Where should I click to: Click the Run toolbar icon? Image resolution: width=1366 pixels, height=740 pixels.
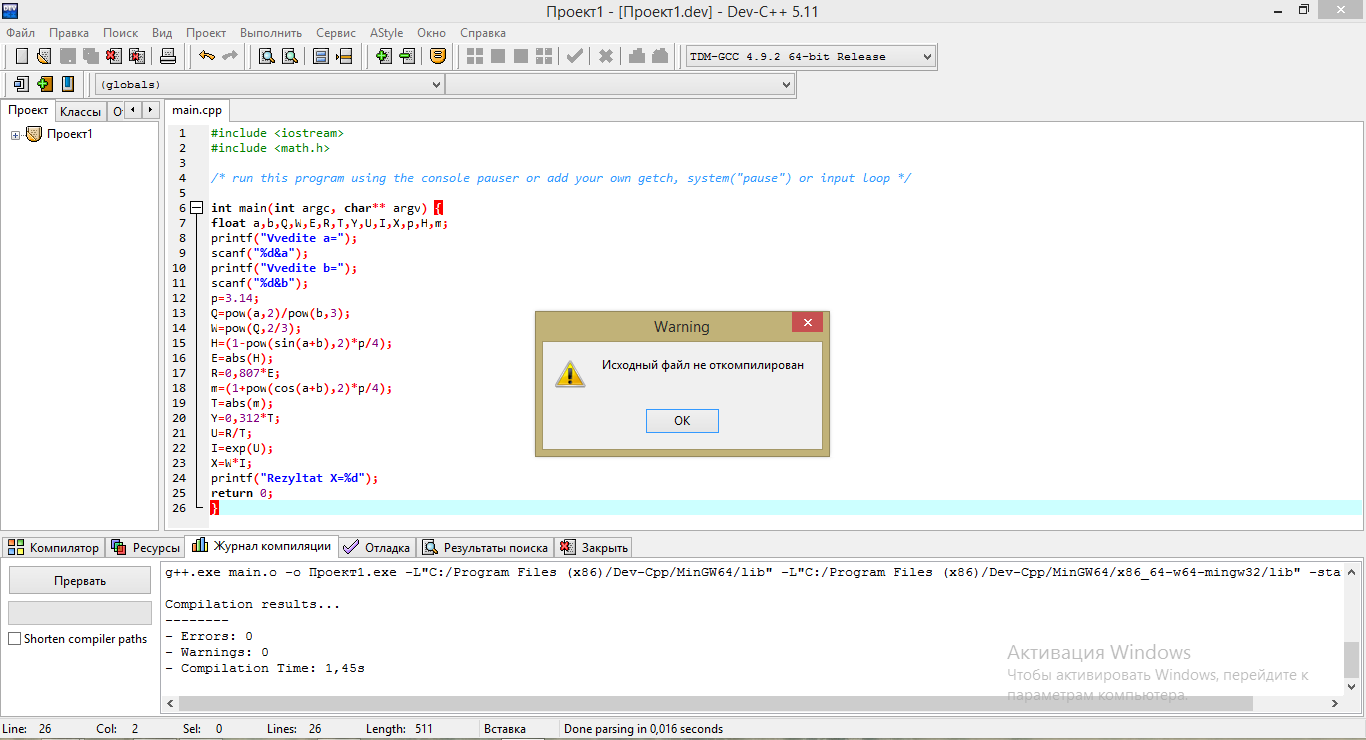(498, 56)
